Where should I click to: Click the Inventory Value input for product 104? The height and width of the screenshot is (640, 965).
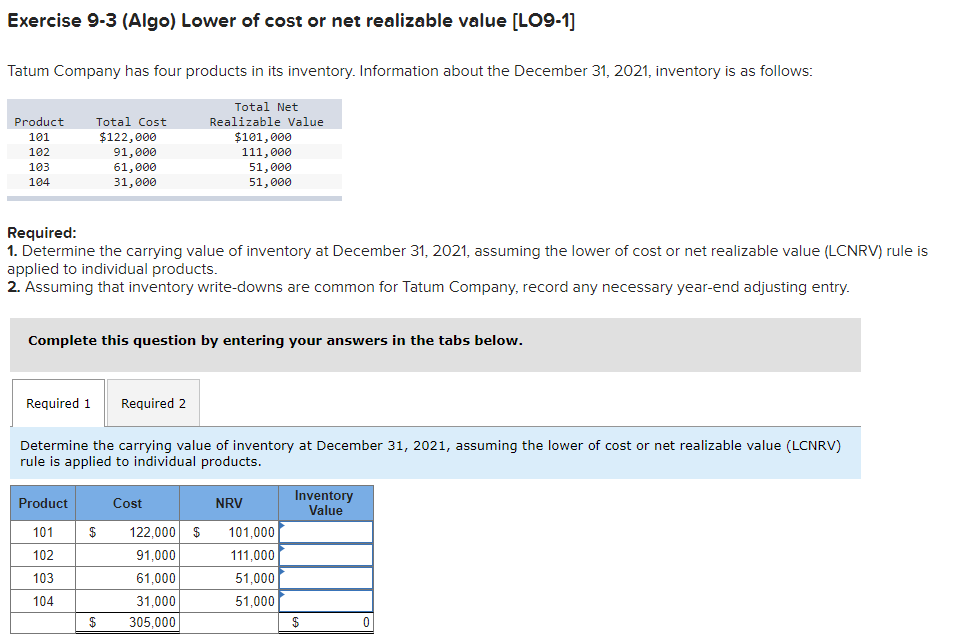click(x=325, y=601)
